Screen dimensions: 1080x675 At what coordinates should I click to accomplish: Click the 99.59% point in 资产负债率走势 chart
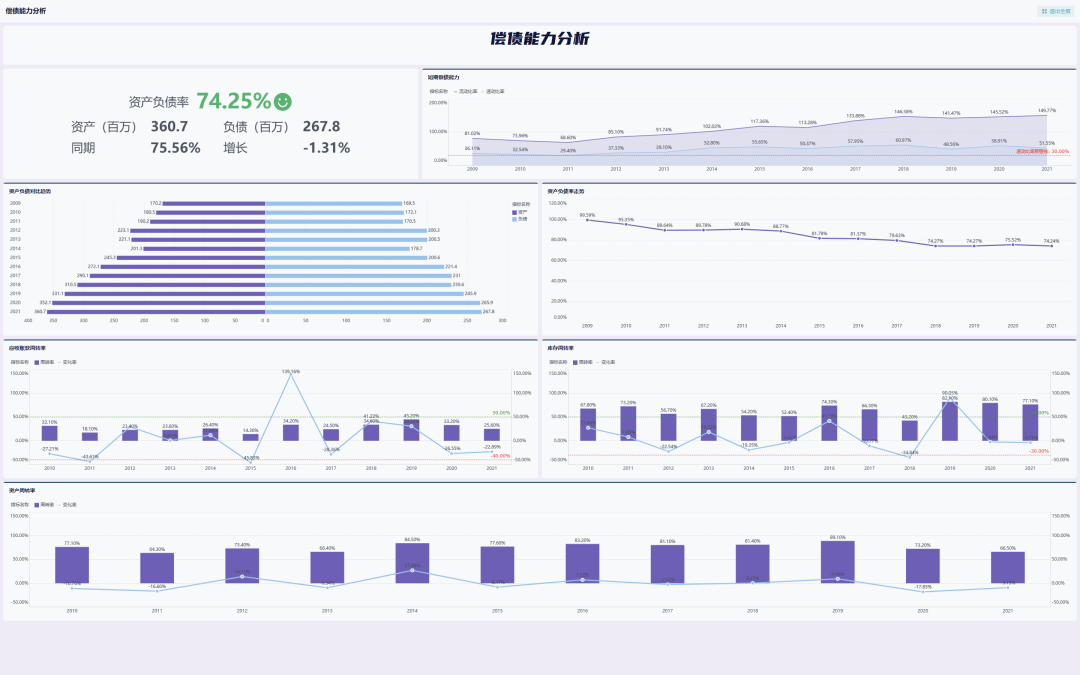pos(588,220)
